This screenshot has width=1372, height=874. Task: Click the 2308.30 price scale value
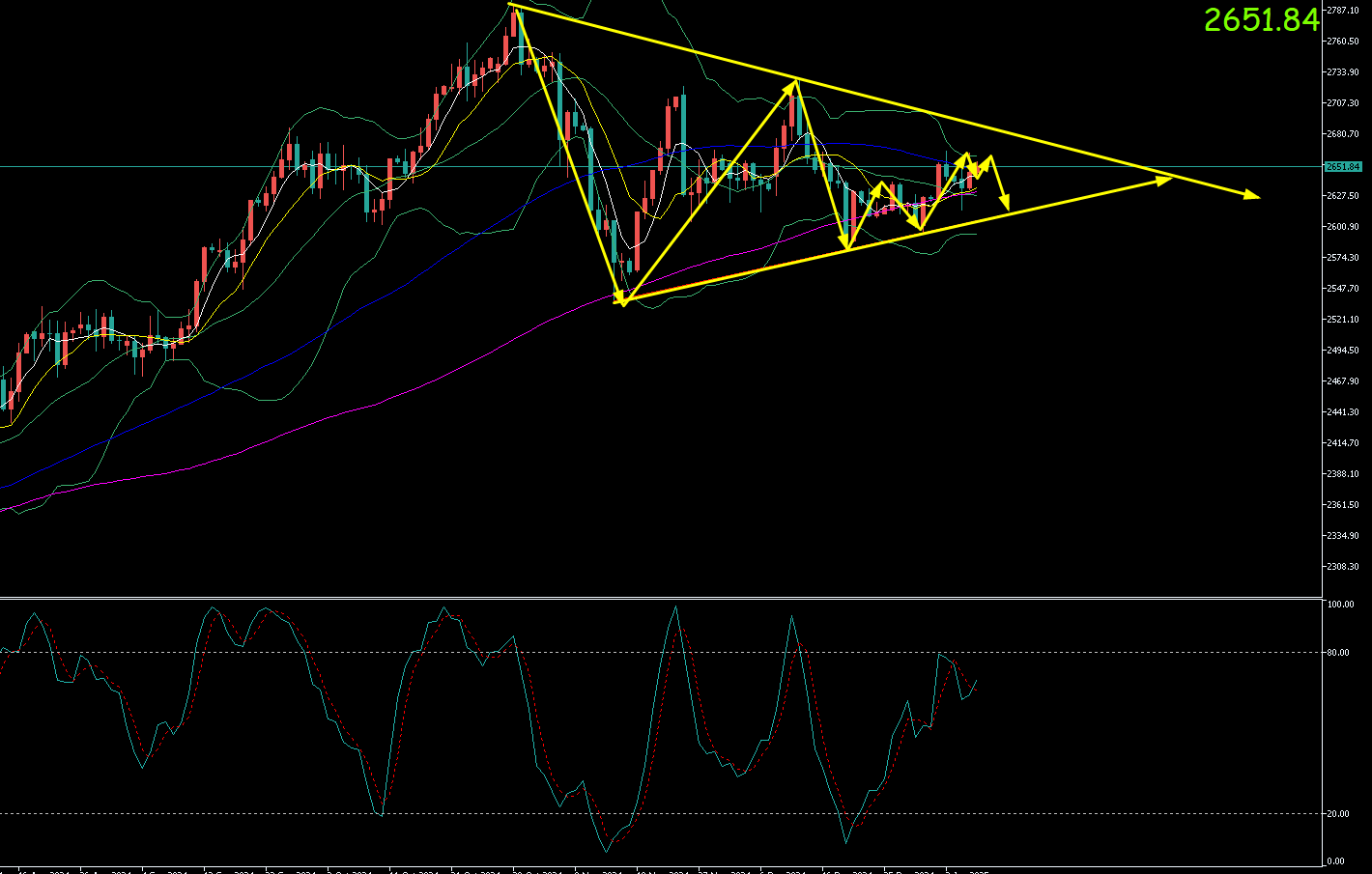pyautogui.click(x=1343, y=567)
